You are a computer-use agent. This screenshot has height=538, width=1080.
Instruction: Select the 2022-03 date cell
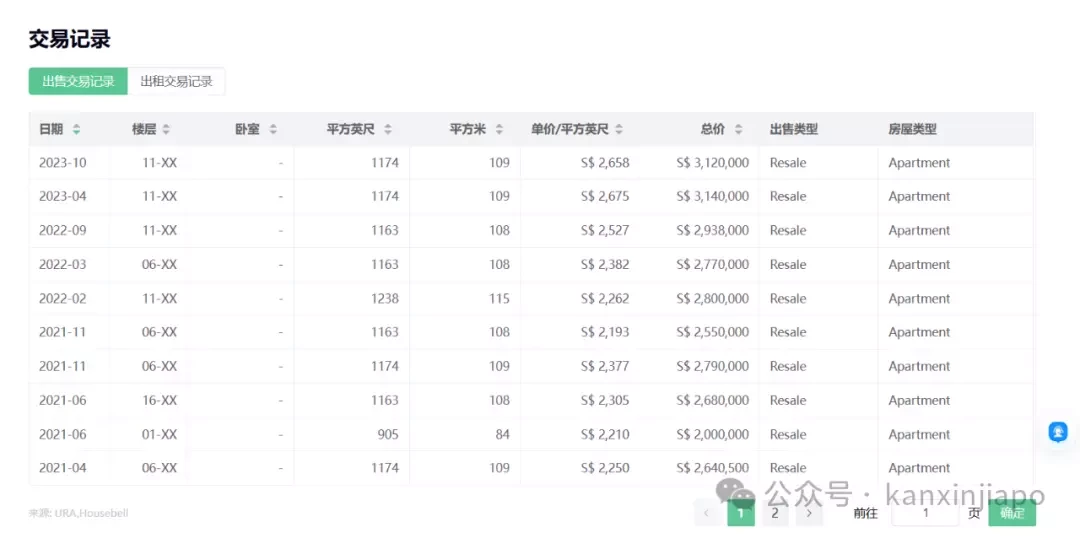(63, 265)
